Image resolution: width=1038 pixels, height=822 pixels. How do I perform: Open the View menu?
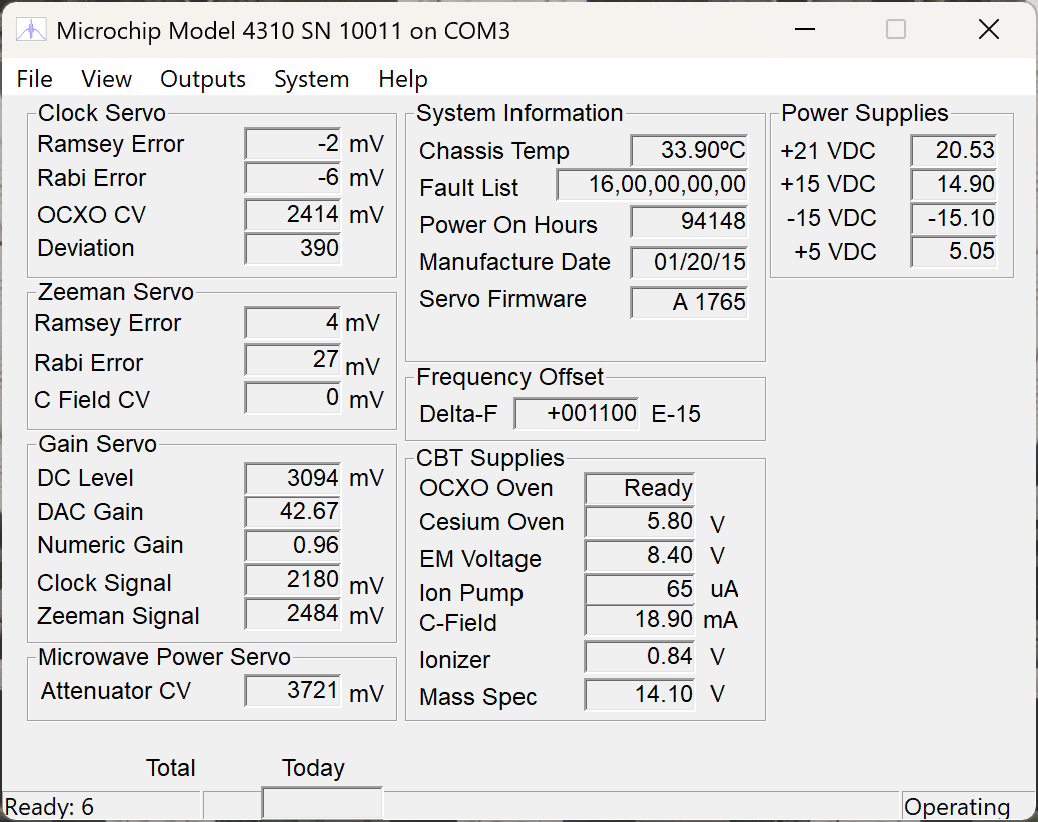click(106, 79)
